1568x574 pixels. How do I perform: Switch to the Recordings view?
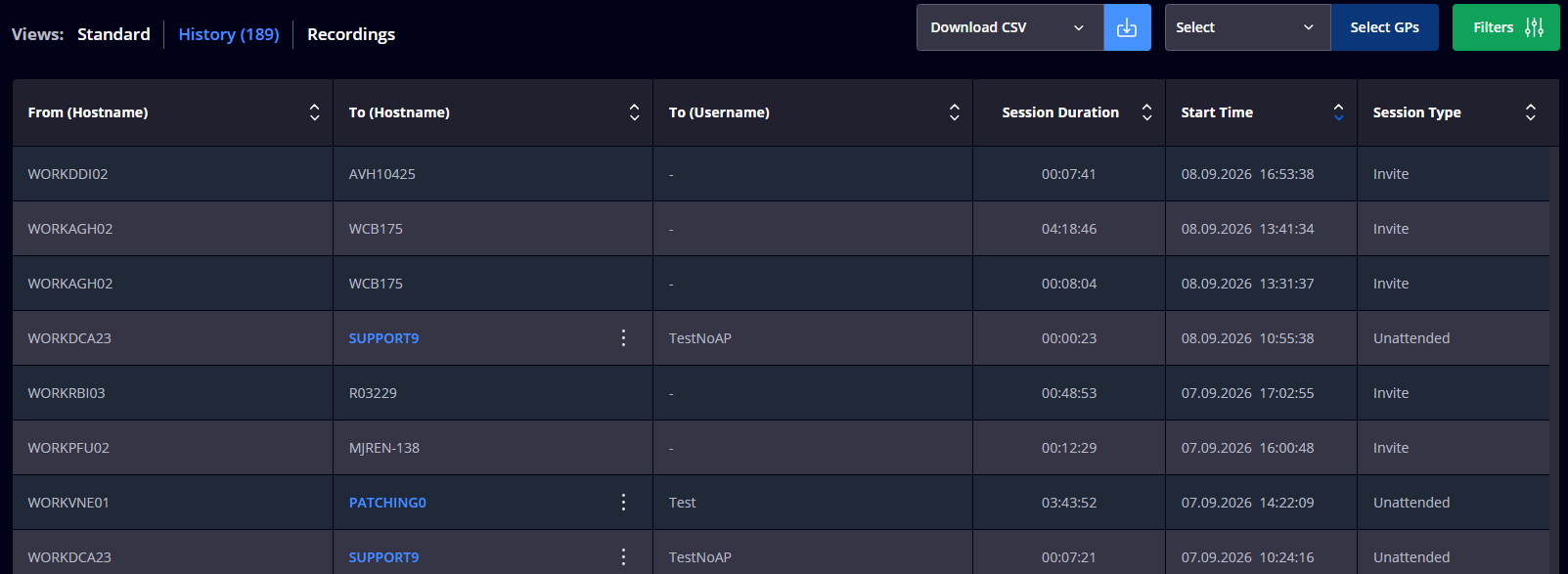[351, 34]
